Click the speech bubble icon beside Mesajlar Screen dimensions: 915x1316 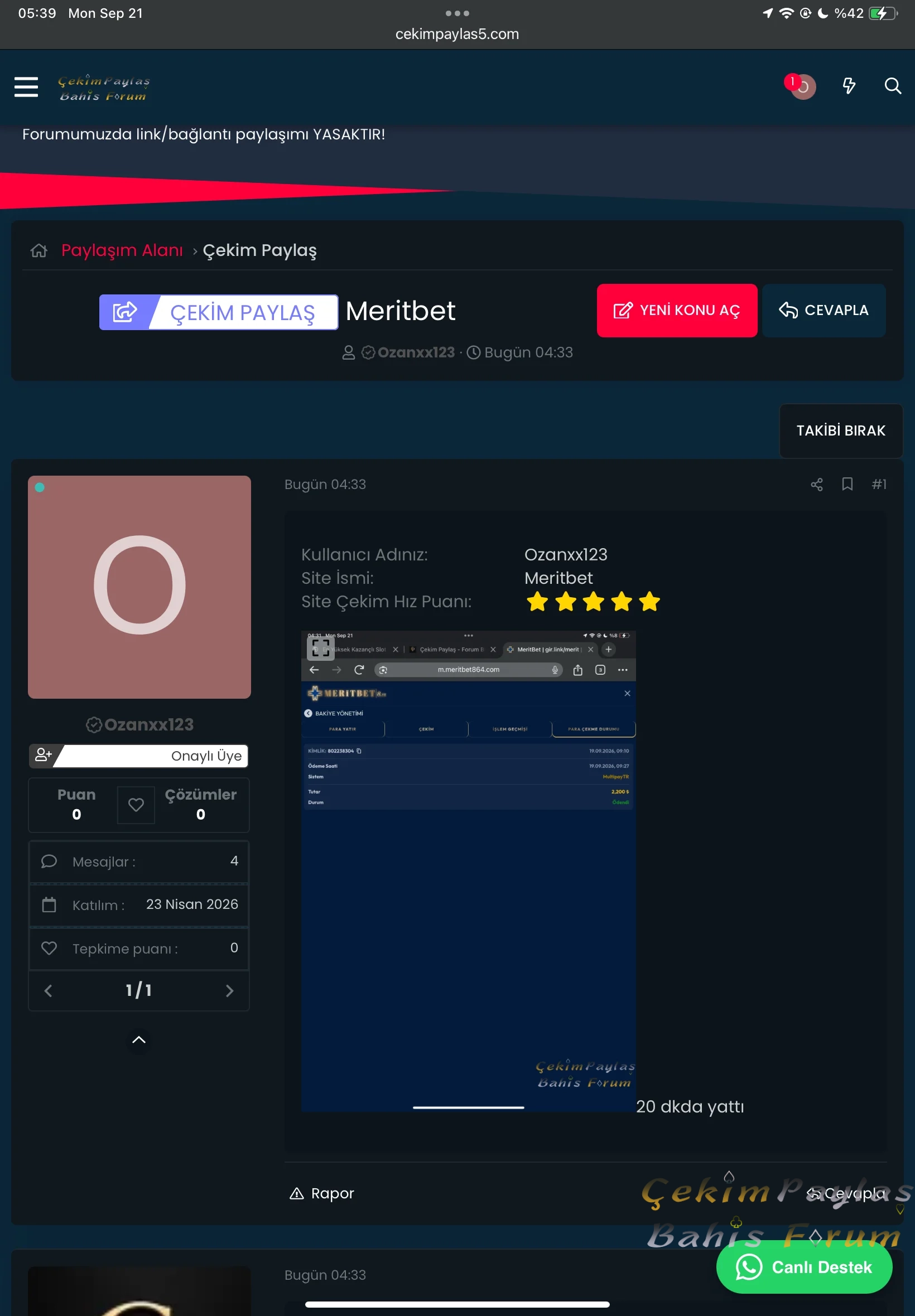click(49, 861)
